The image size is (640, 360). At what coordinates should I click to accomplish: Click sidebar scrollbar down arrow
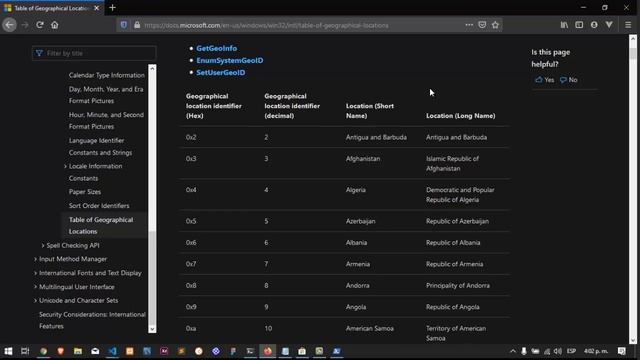tap(152, 329)
